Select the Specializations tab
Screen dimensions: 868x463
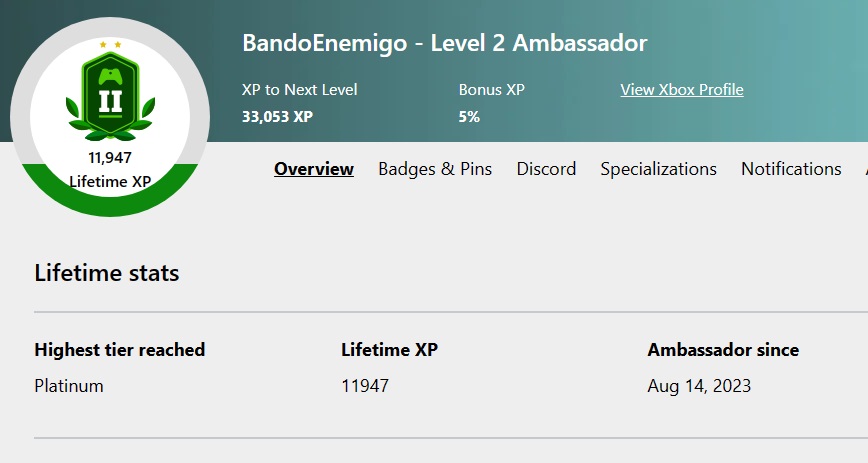pyautogui.click(x=659, y=169)
